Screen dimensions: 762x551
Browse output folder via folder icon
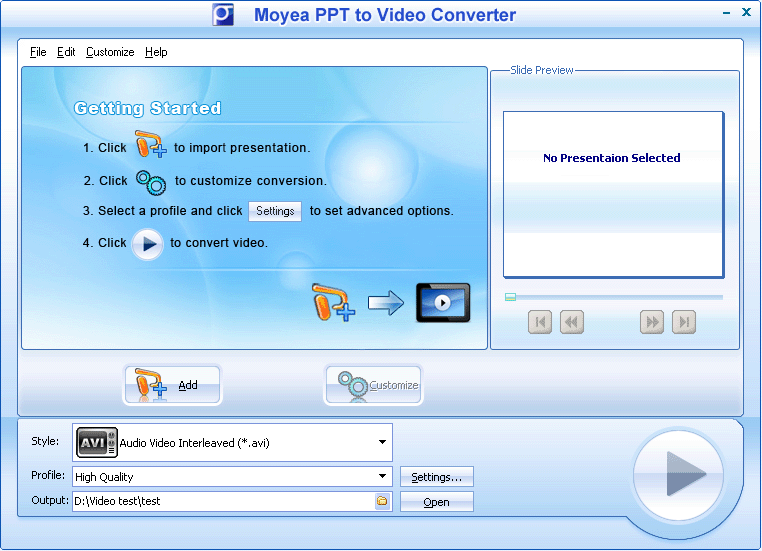382,502
